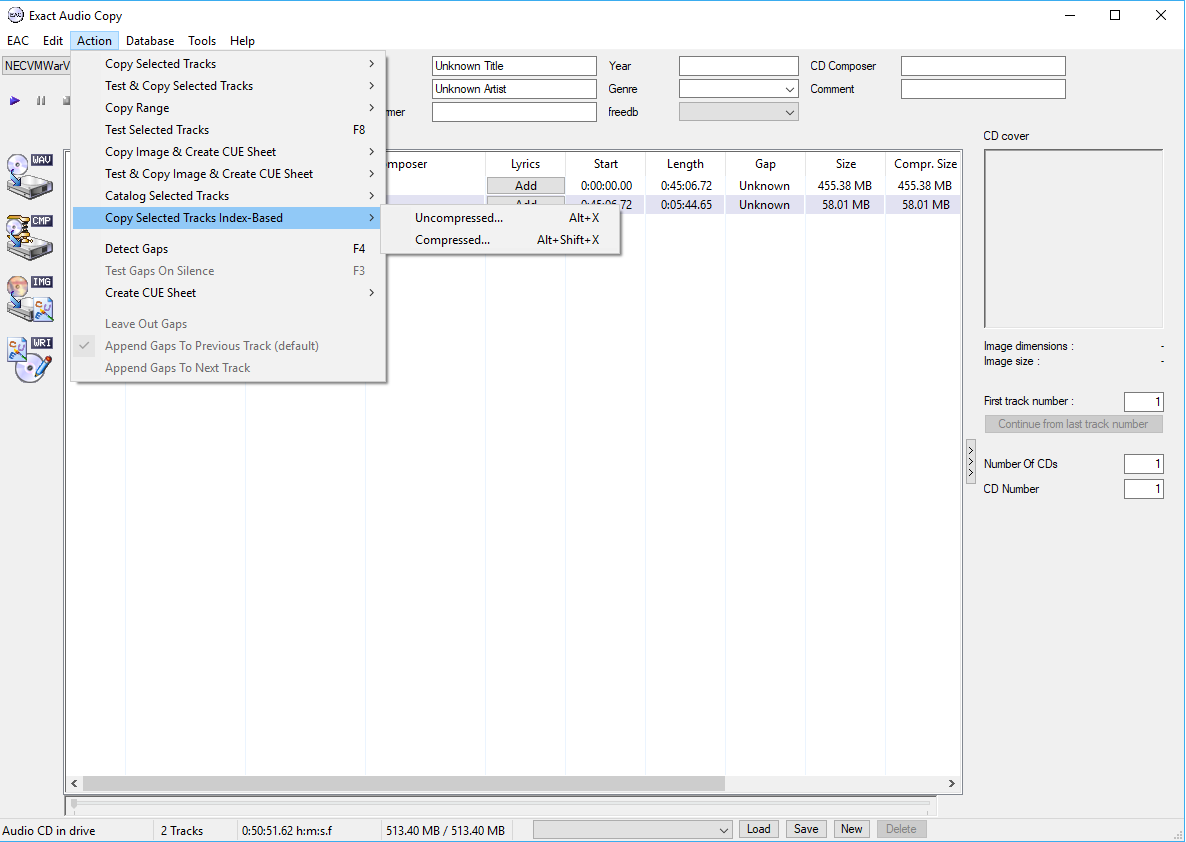1186x842 pixels.
Task: Click Test Gaps On Silence item
Action: [x=229, y=270]
